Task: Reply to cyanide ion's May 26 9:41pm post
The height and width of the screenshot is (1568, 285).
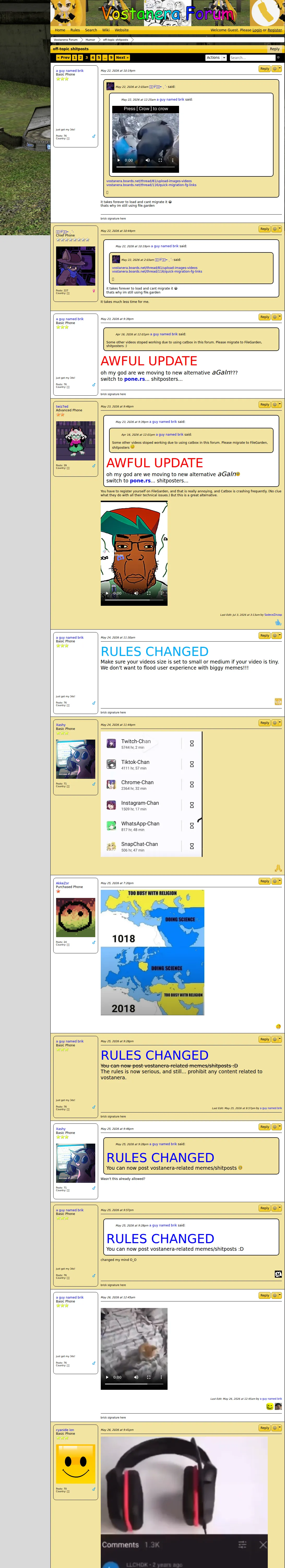Action: [264, 1428]
